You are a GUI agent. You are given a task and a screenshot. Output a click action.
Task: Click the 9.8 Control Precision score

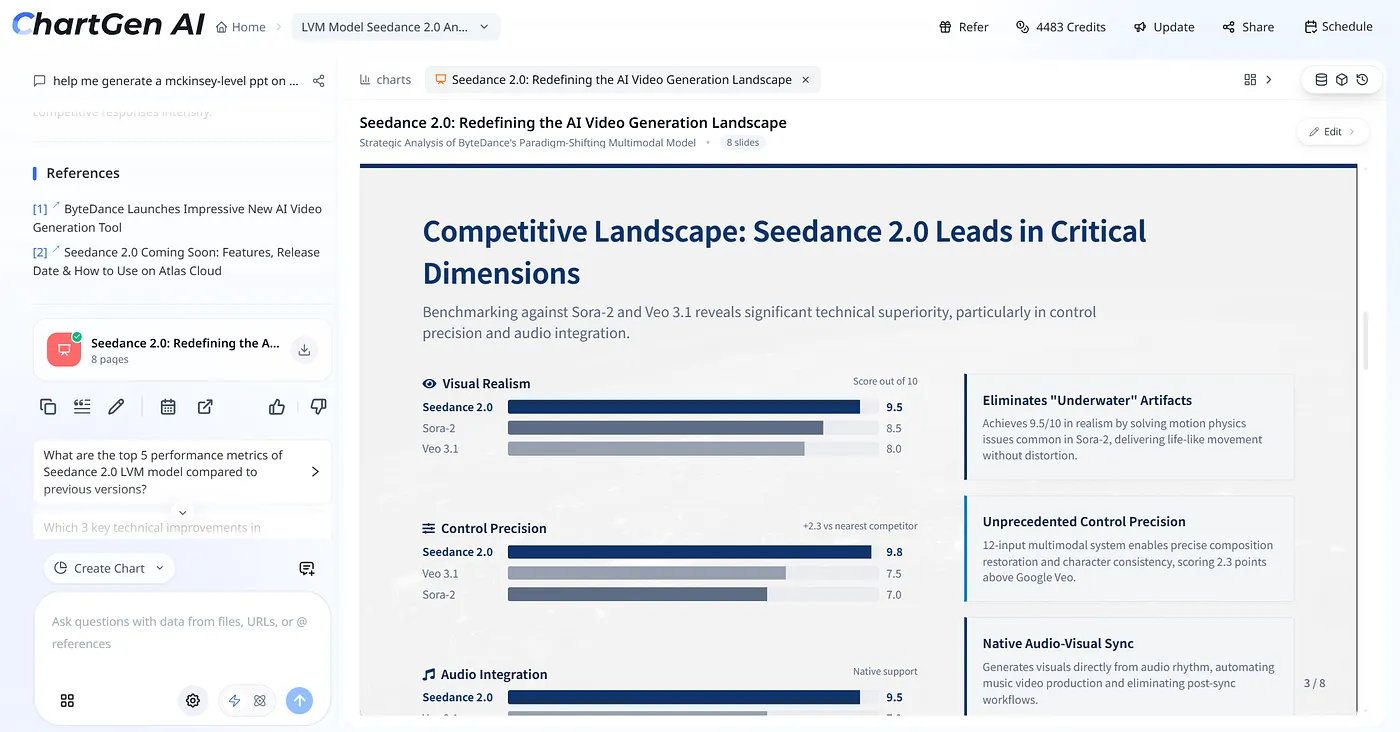[894, 552]
